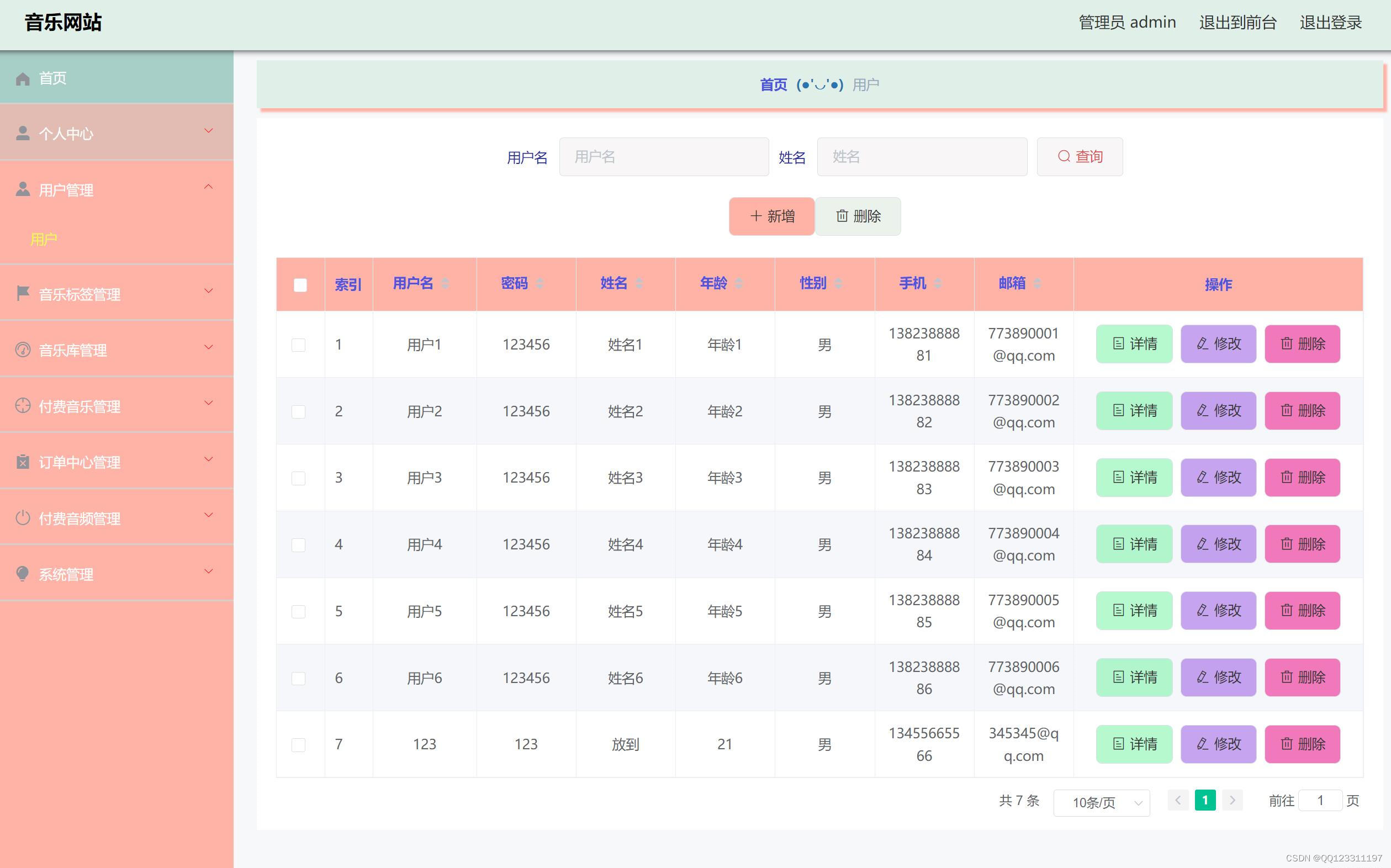Viewport: 1391px width, 868px height.
Task: Focus the 用户名 search input field
Action: pos(664,157)
